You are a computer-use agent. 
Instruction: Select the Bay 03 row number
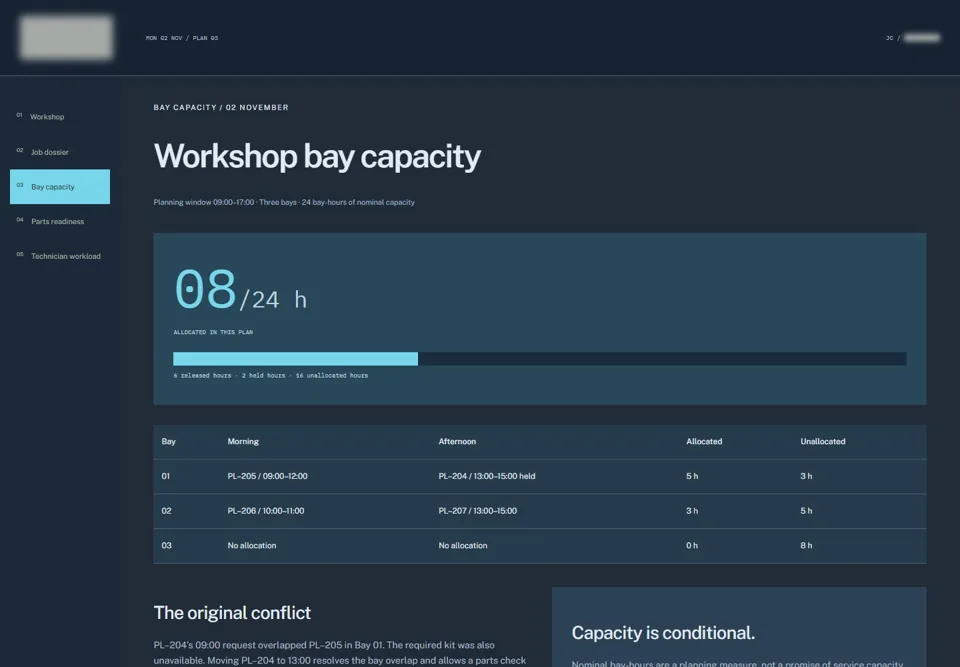pyautogui.click(x=167, y=546)
